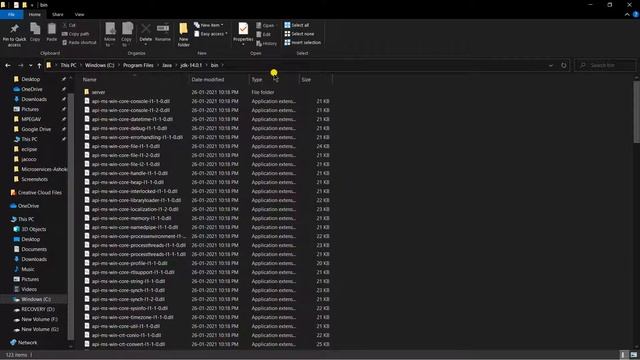Open Network in navigation pane
The height and width of the screenshot is (360, 640).
[x=27, y=342]
